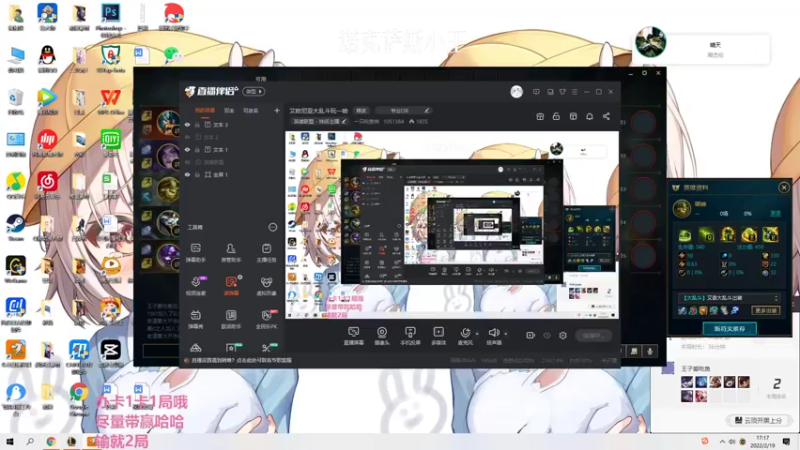
Task: Add a 直播弹幕 source
Action: (354, 336)
